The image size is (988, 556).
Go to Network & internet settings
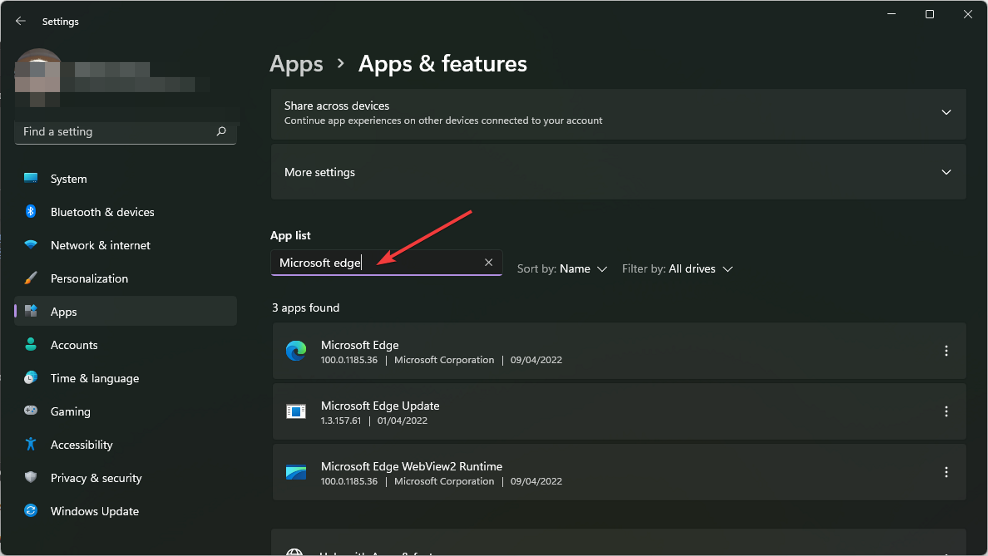(125, 245)
